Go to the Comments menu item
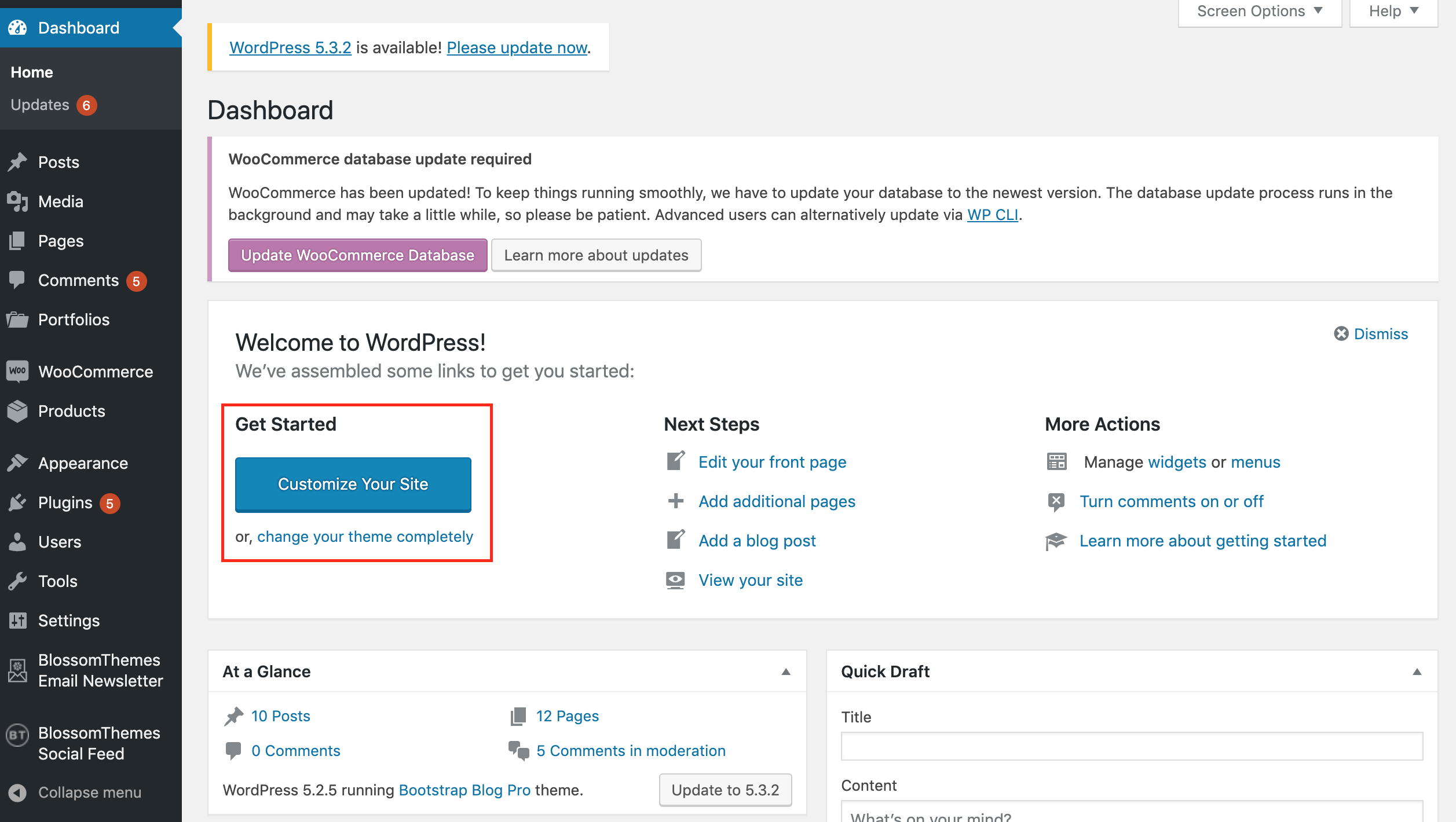This screenshot has height=822, width=1456. 78,280
